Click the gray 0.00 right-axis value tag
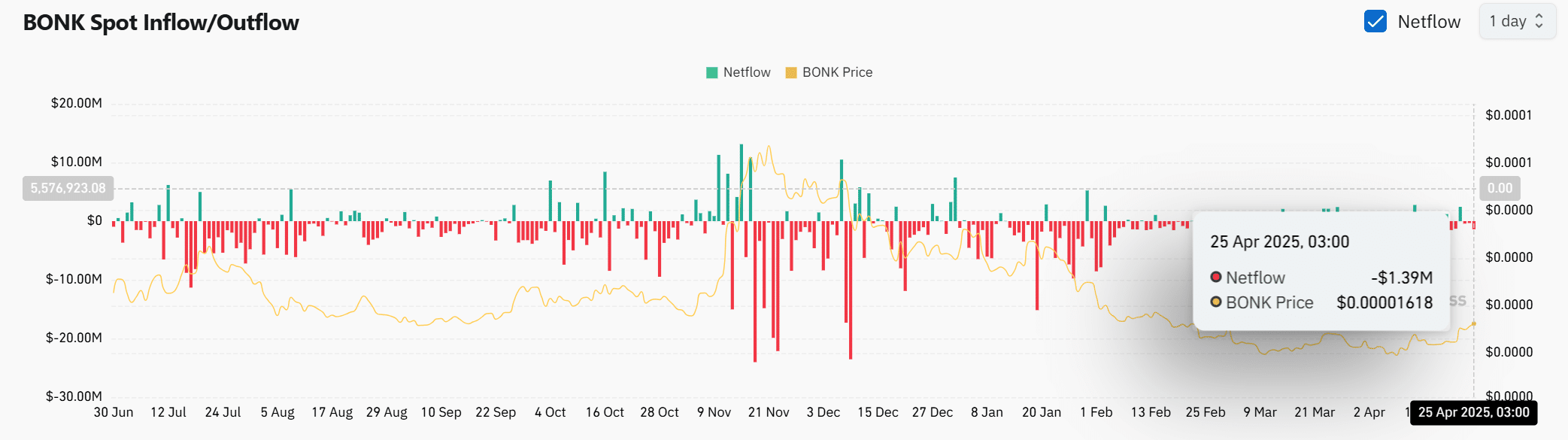The width and height of the screenshot is (1568, 440). 1500,188
